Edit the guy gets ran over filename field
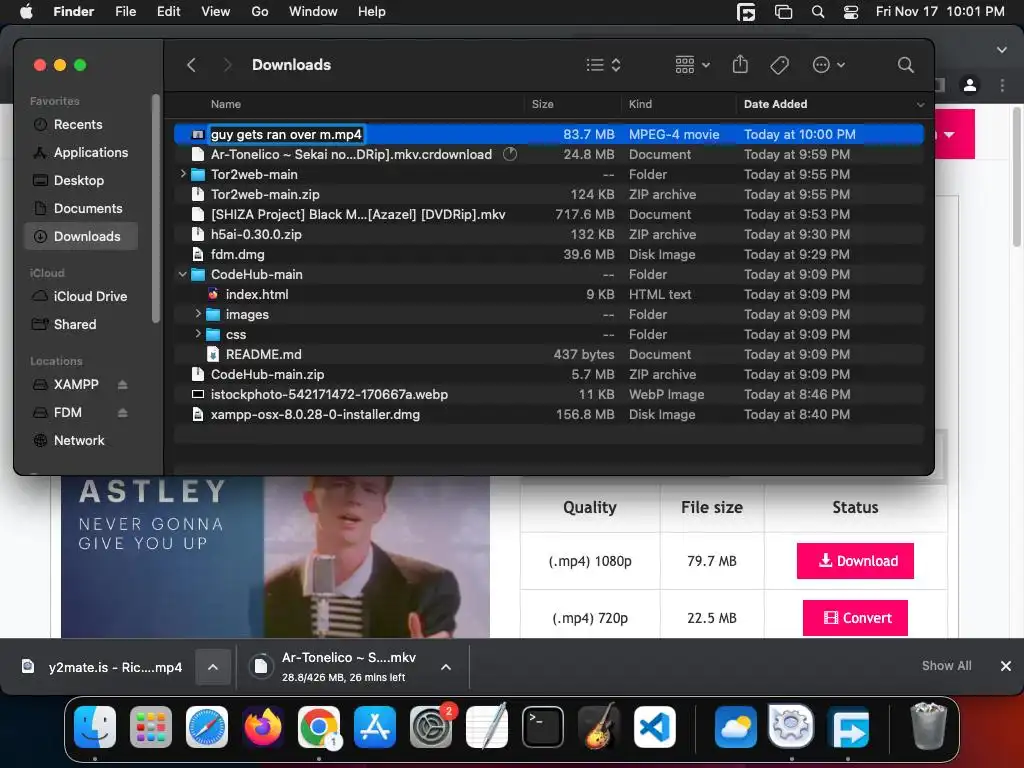 point(286,135)
